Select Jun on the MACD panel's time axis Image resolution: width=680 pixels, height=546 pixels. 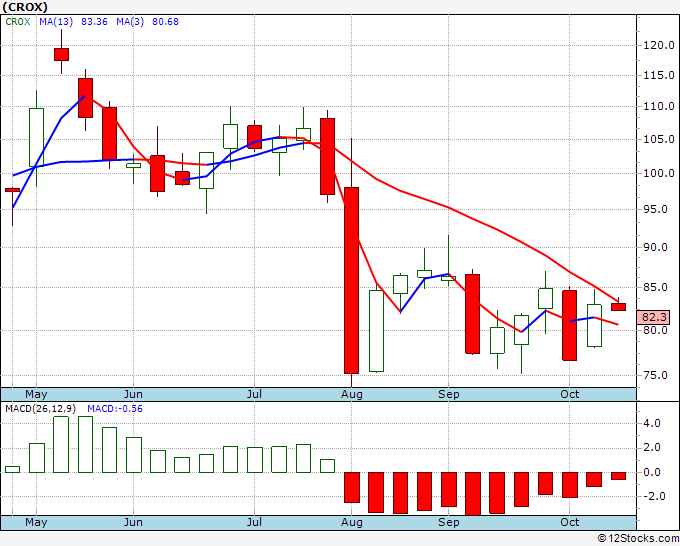[x=133, y=523]
